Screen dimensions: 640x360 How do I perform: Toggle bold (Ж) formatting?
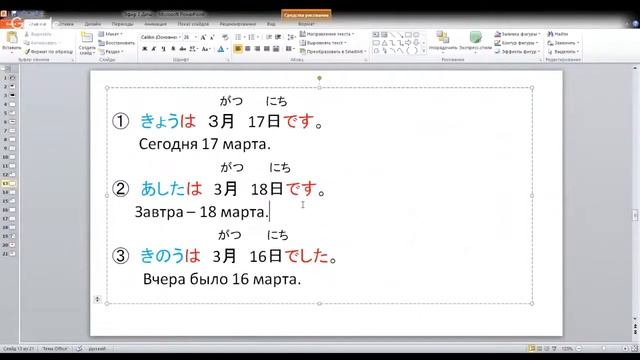(x=144, y=49)
